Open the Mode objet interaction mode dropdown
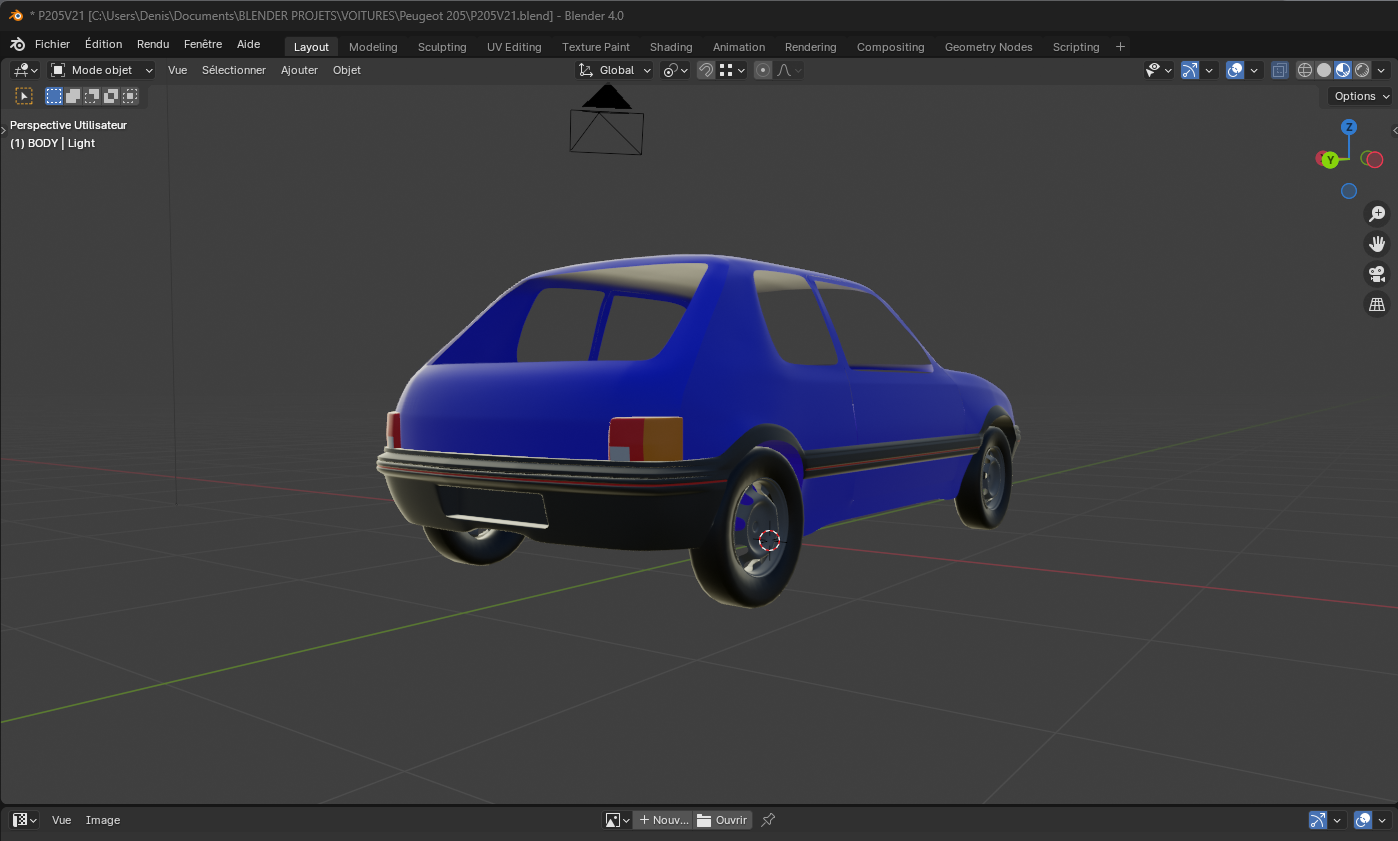 102,70
